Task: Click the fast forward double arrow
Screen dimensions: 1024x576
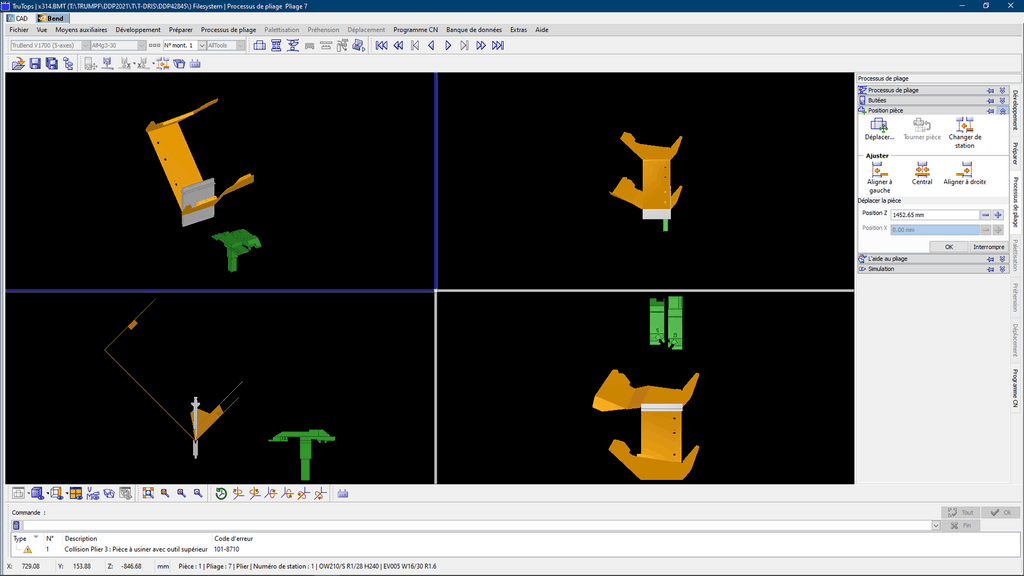Action: (x=481, y=45)
